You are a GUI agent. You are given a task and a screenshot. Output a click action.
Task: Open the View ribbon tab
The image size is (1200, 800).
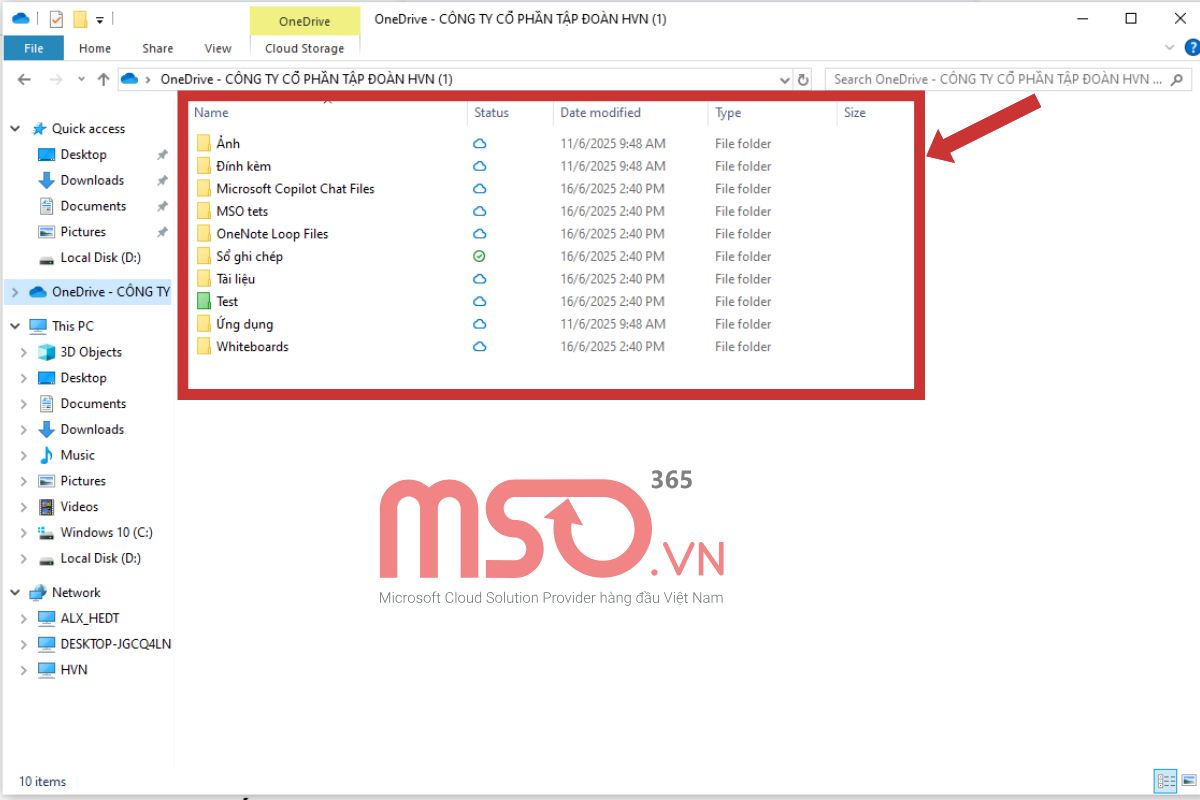(218, 48)
